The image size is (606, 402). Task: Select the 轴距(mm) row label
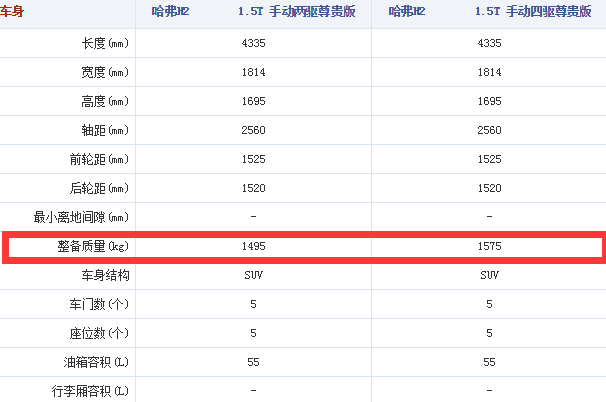click(105, 130)
